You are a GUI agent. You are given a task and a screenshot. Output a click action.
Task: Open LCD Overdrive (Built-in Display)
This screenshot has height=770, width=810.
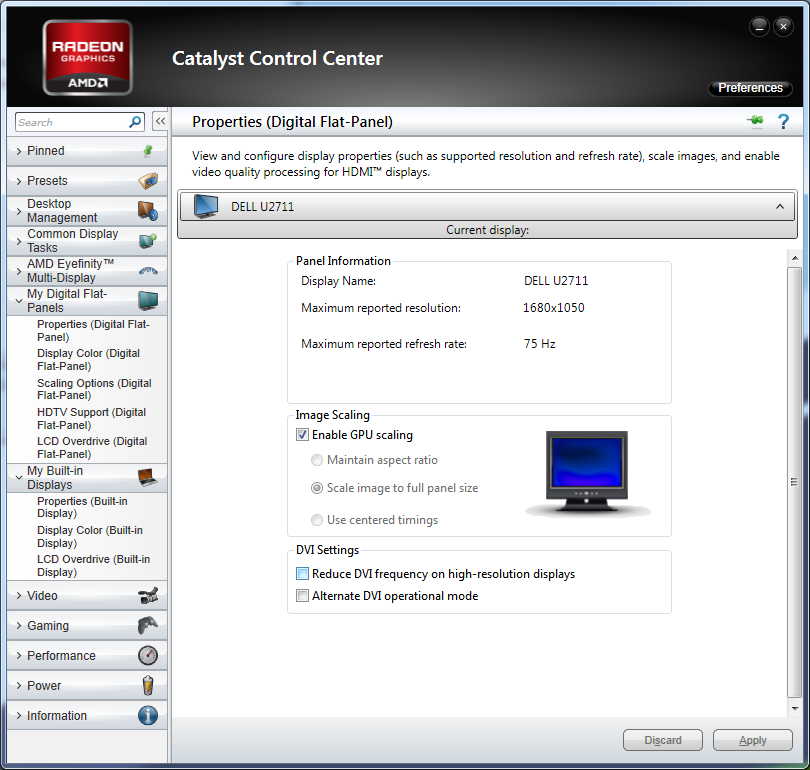click(x=94, y=565)
